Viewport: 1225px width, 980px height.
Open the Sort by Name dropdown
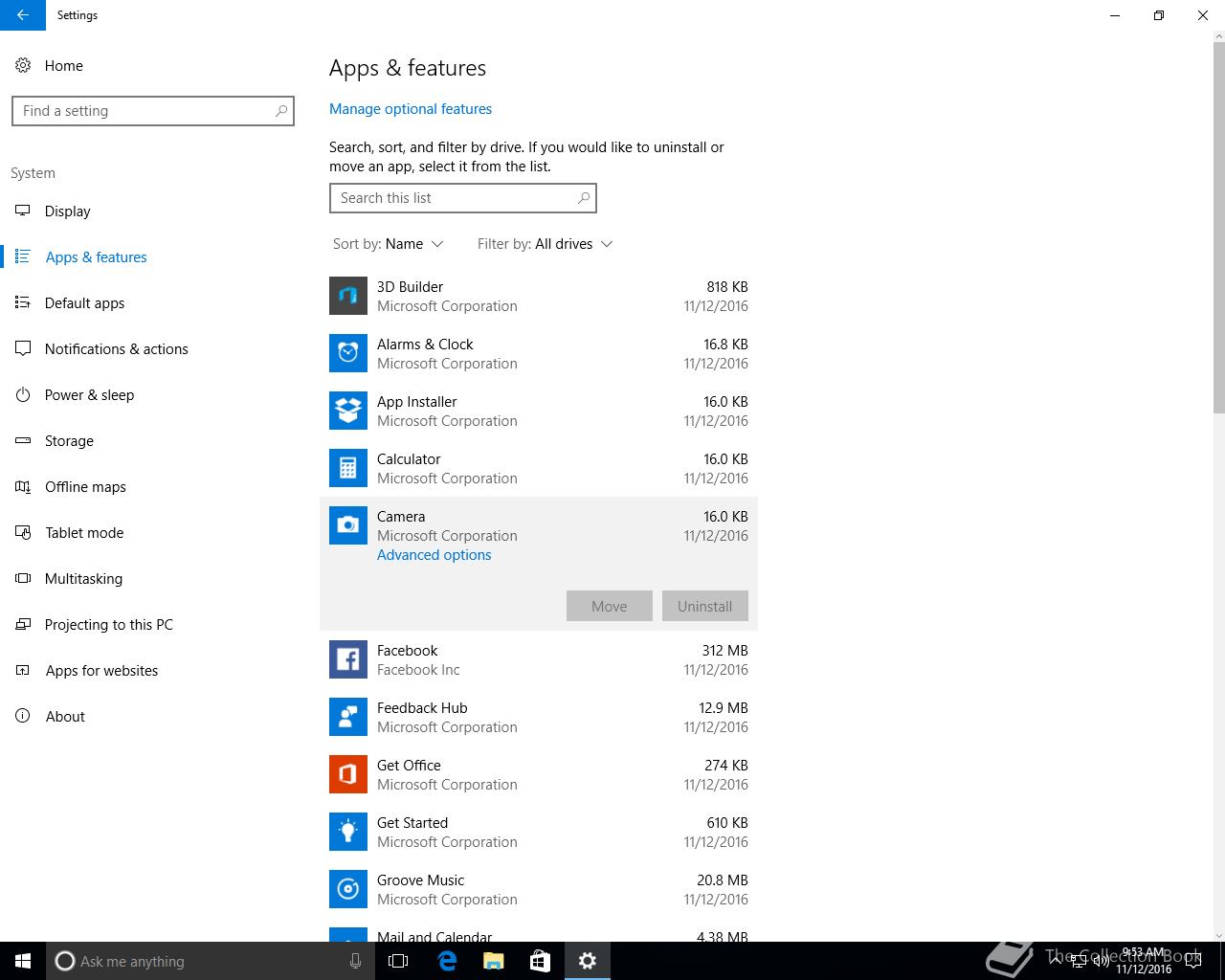[x=389, y=244]
